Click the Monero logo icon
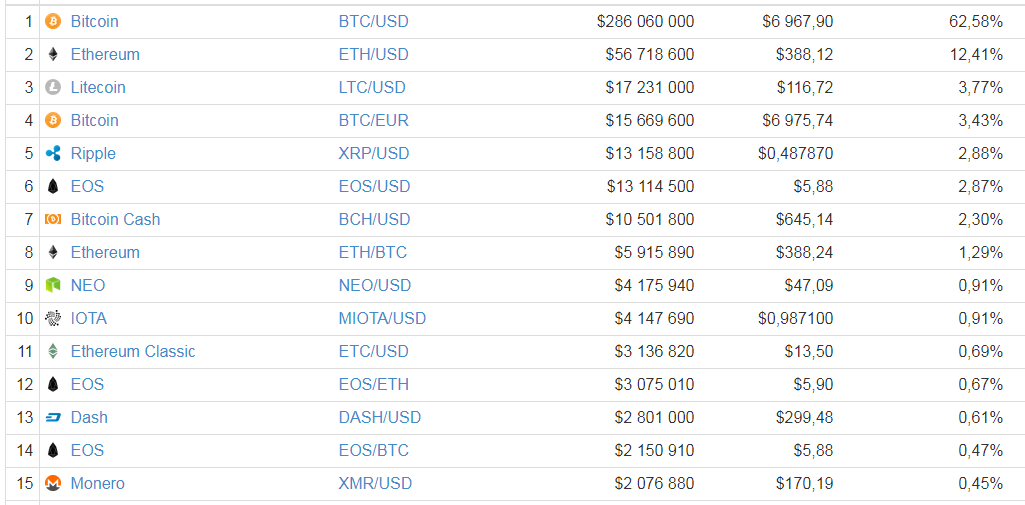The image size is (1025, 505). 53,484
